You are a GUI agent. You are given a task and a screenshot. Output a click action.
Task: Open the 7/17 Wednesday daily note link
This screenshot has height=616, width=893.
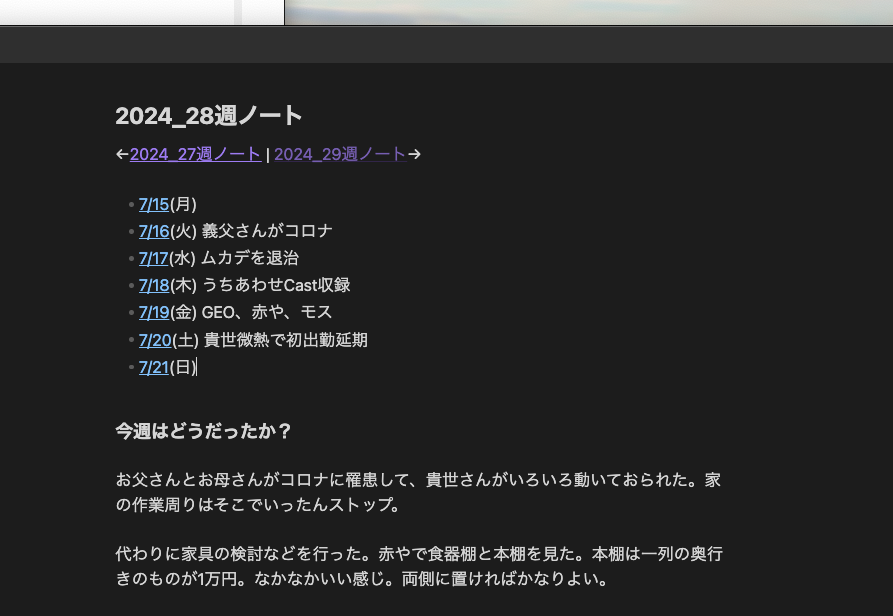coord(153,258)
